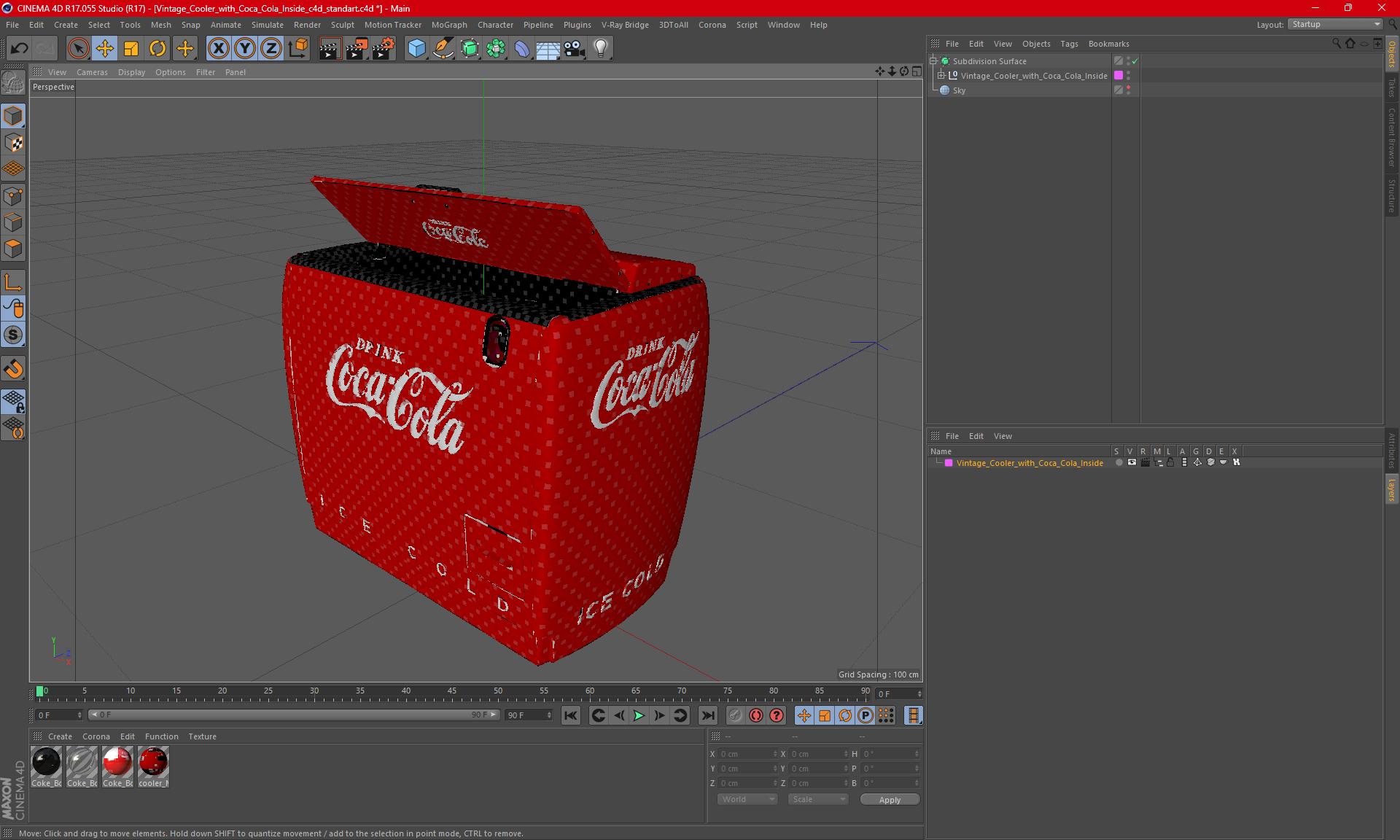Viewport: 1400px width, 840px height.
Task: Click the coordinate system icon
Action: [x=297, y=49]
